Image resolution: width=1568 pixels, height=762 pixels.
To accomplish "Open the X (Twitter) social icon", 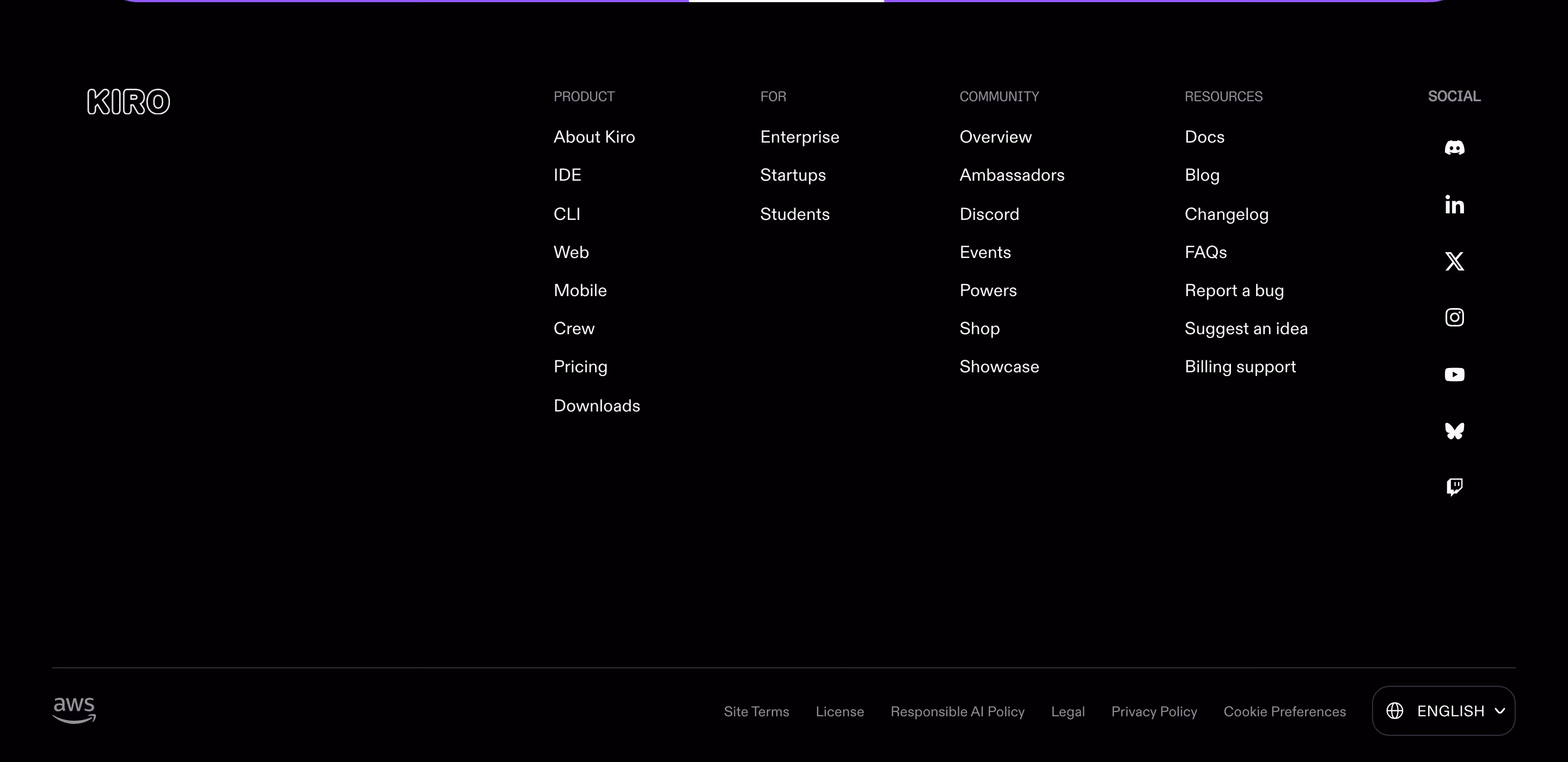I will point(1454,261).
